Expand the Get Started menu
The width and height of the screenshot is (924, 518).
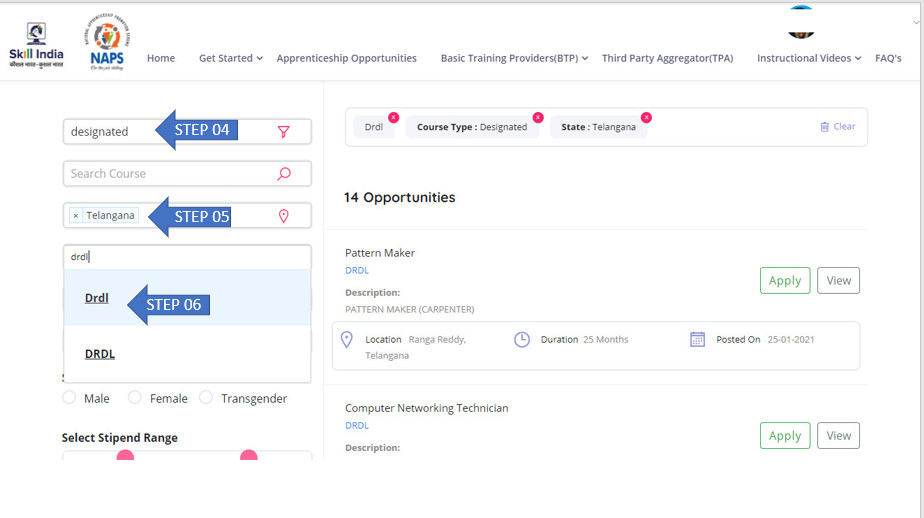coord(230,58)
